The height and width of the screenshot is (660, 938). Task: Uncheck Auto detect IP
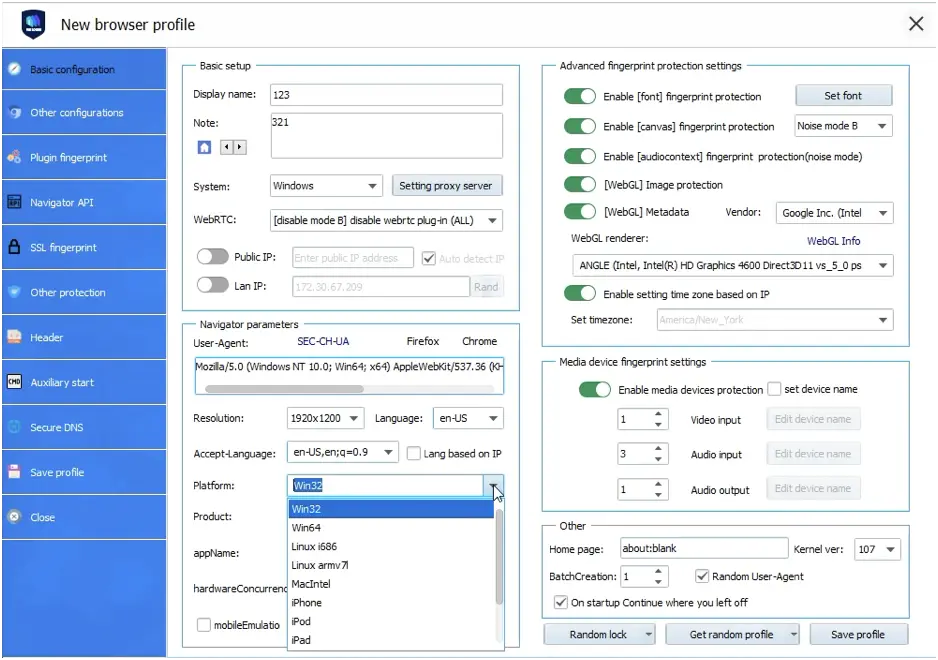(428, 258)
